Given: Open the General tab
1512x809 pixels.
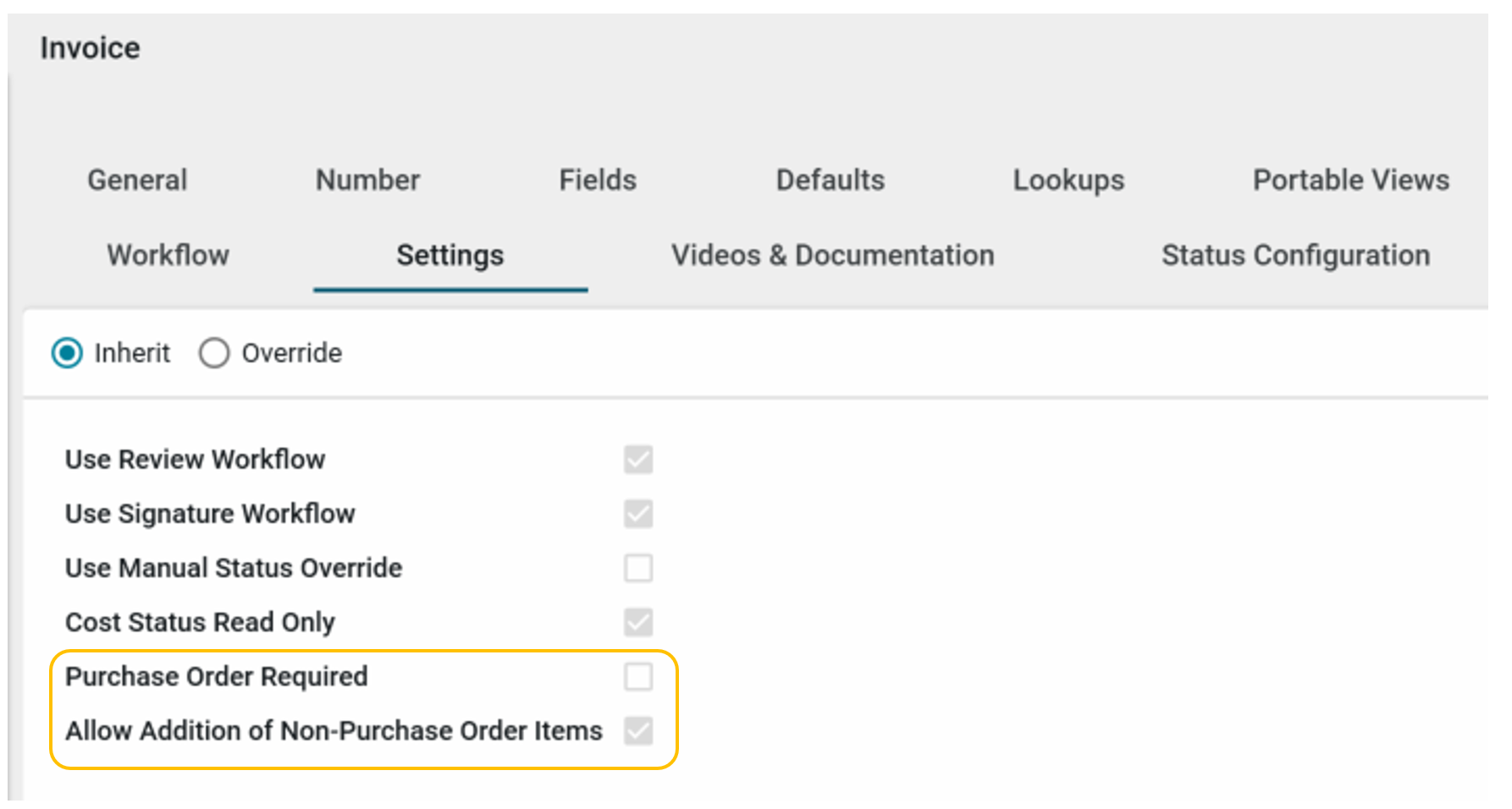Looking at the screenshot, I should pos(137,180).
